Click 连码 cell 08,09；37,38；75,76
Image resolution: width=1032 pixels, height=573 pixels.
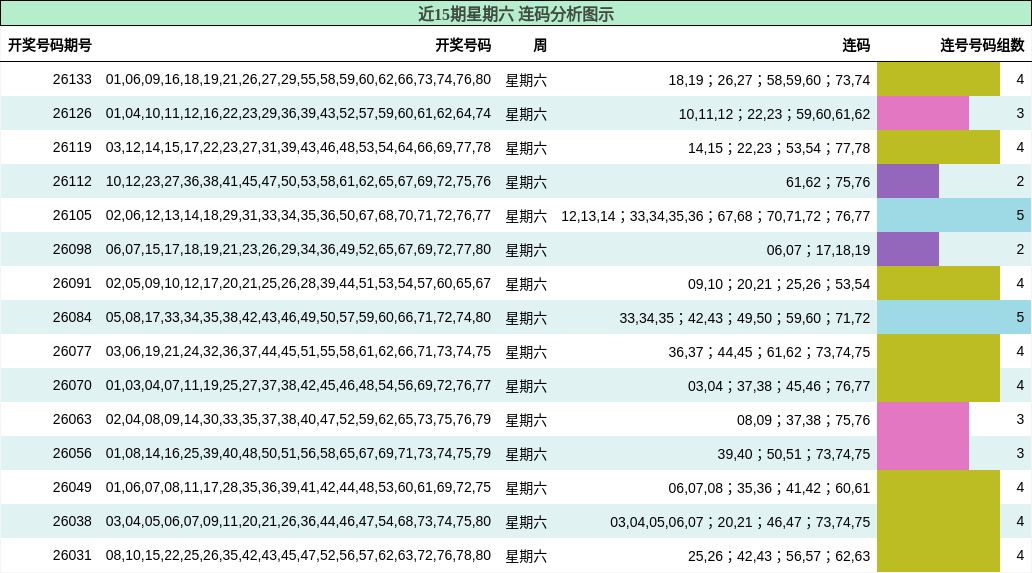(x=804, y=420)
